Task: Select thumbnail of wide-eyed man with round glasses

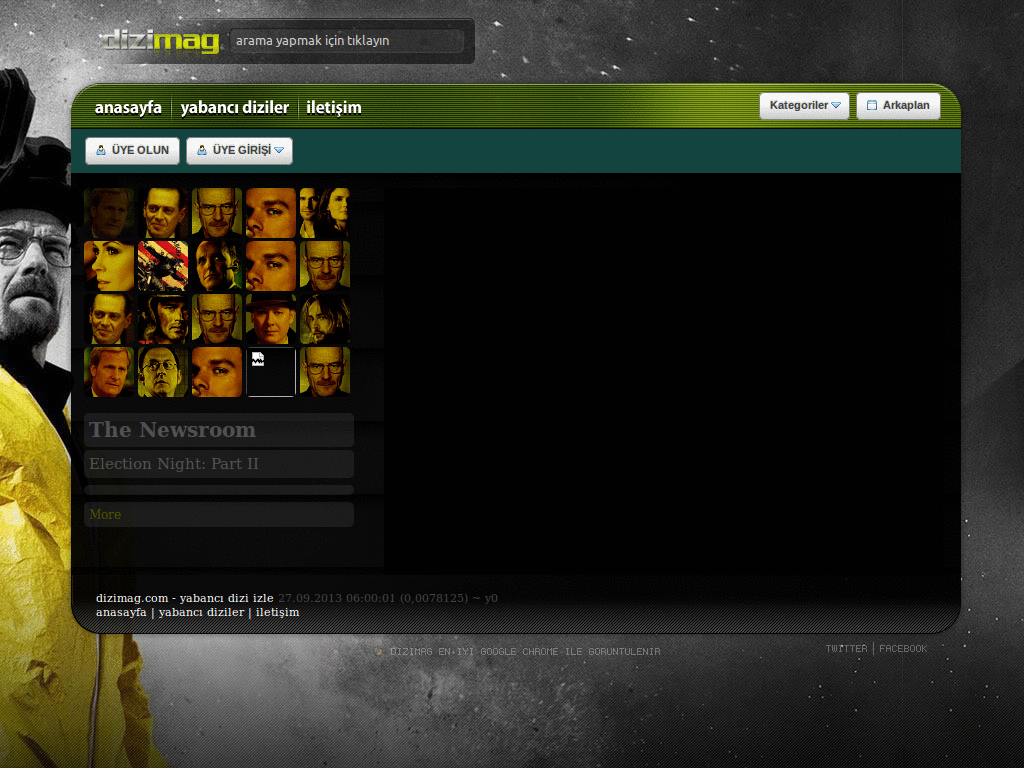Action: [x=163, y=372]
